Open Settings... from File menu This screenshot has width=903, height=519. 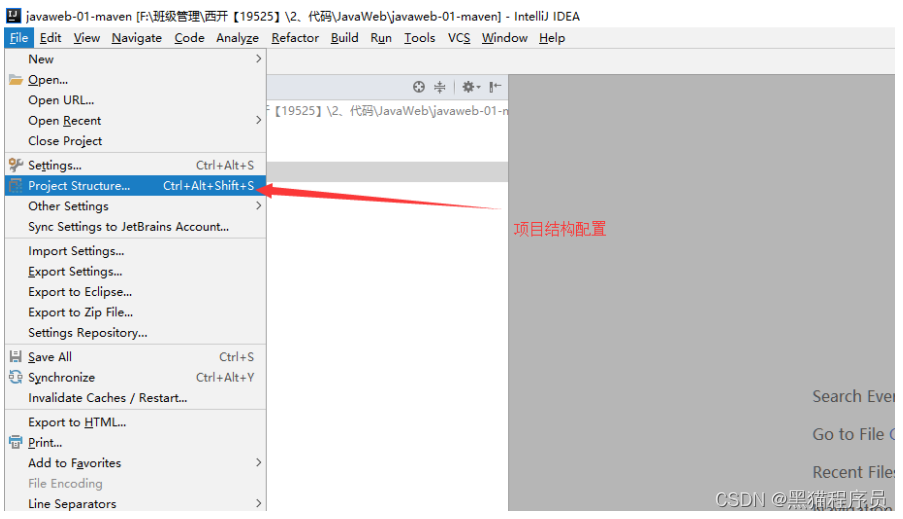[135, 165]
